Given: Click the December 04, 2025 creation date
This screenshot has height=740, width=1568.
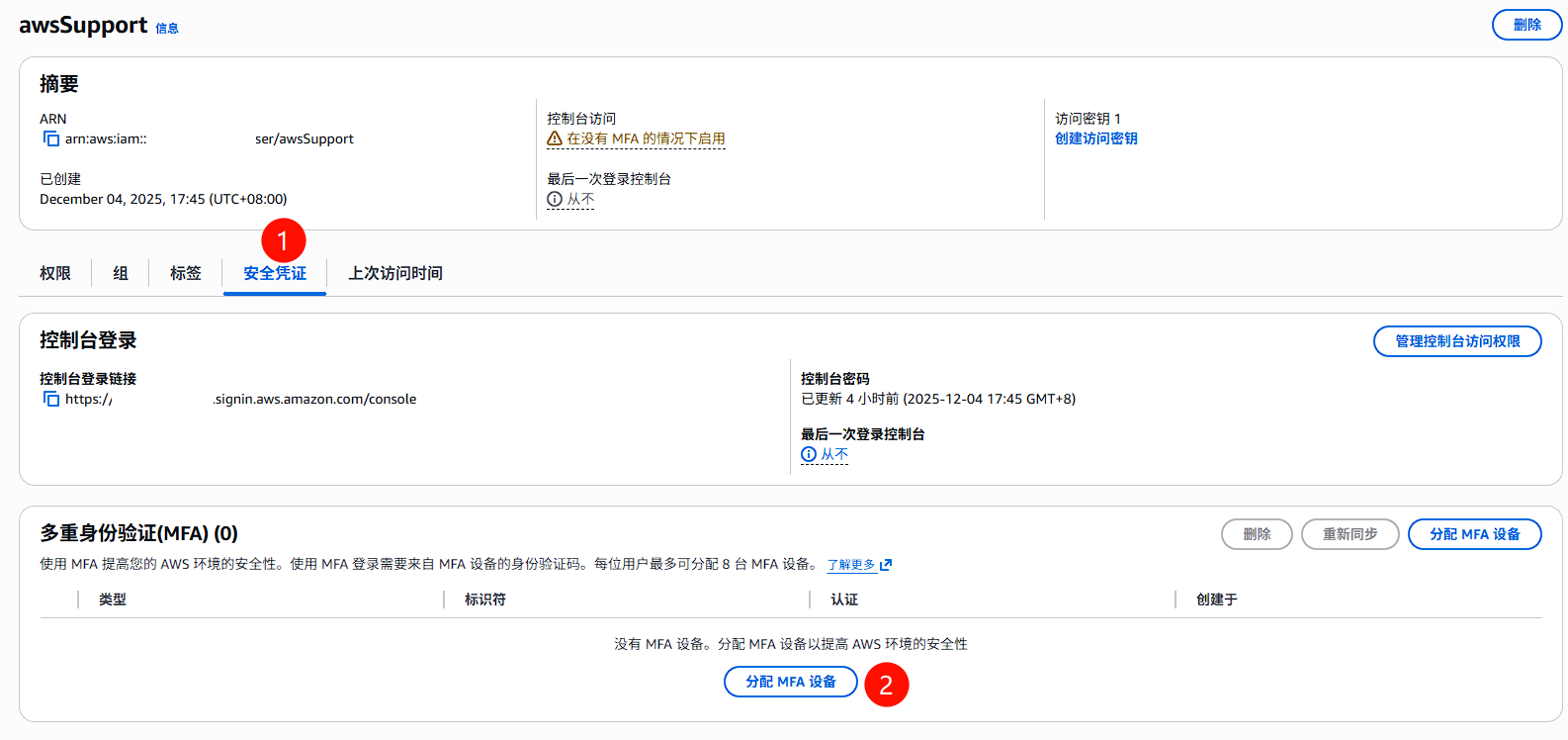Looking at the screenshot, I should point(163,199).
